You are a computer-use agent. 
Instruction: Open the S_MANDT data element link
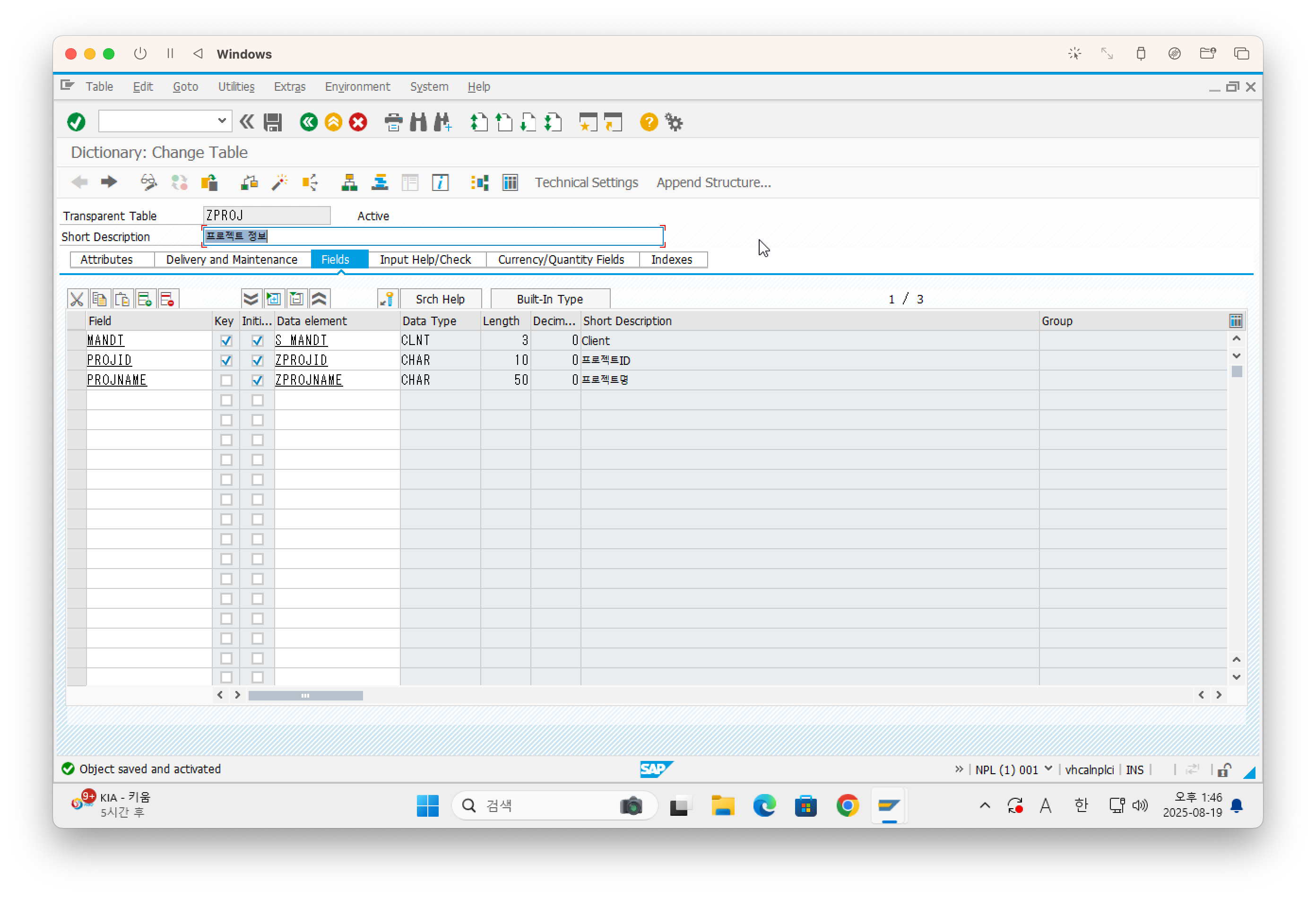point(301,341)
